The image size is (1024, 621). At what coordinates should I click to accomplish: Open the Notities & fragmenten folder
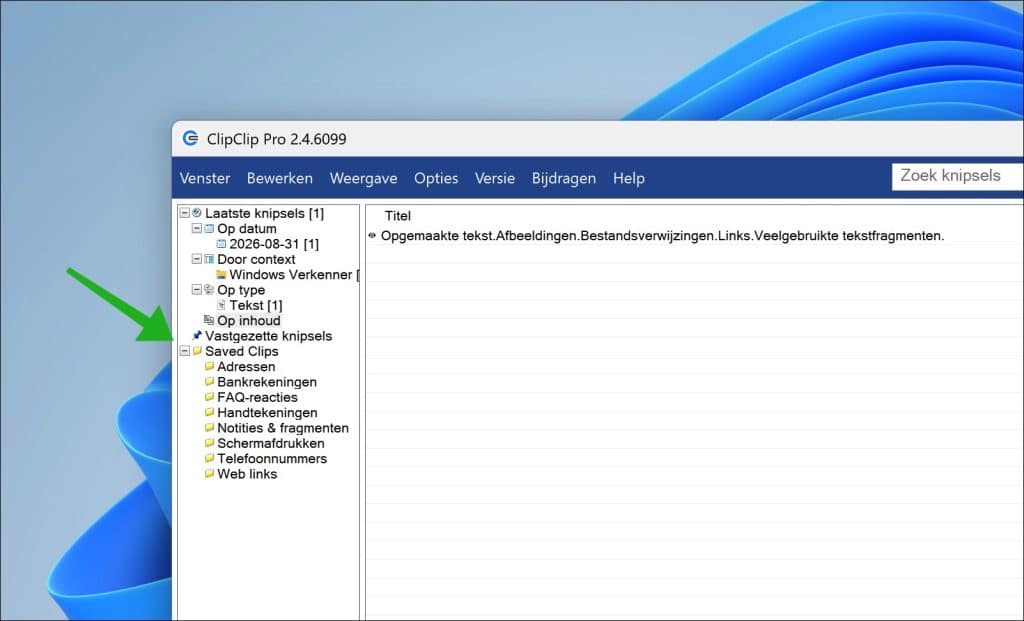click(x=283, y=428)
